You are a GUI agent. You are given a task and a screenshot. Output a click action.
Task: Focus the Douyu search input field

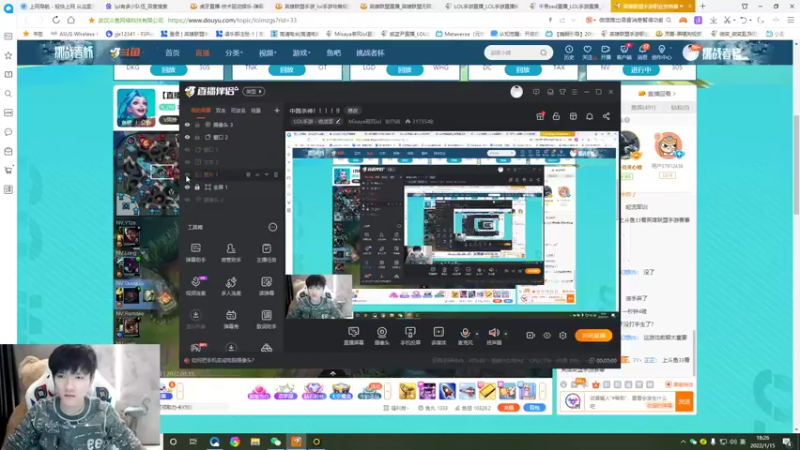(513, 53)
